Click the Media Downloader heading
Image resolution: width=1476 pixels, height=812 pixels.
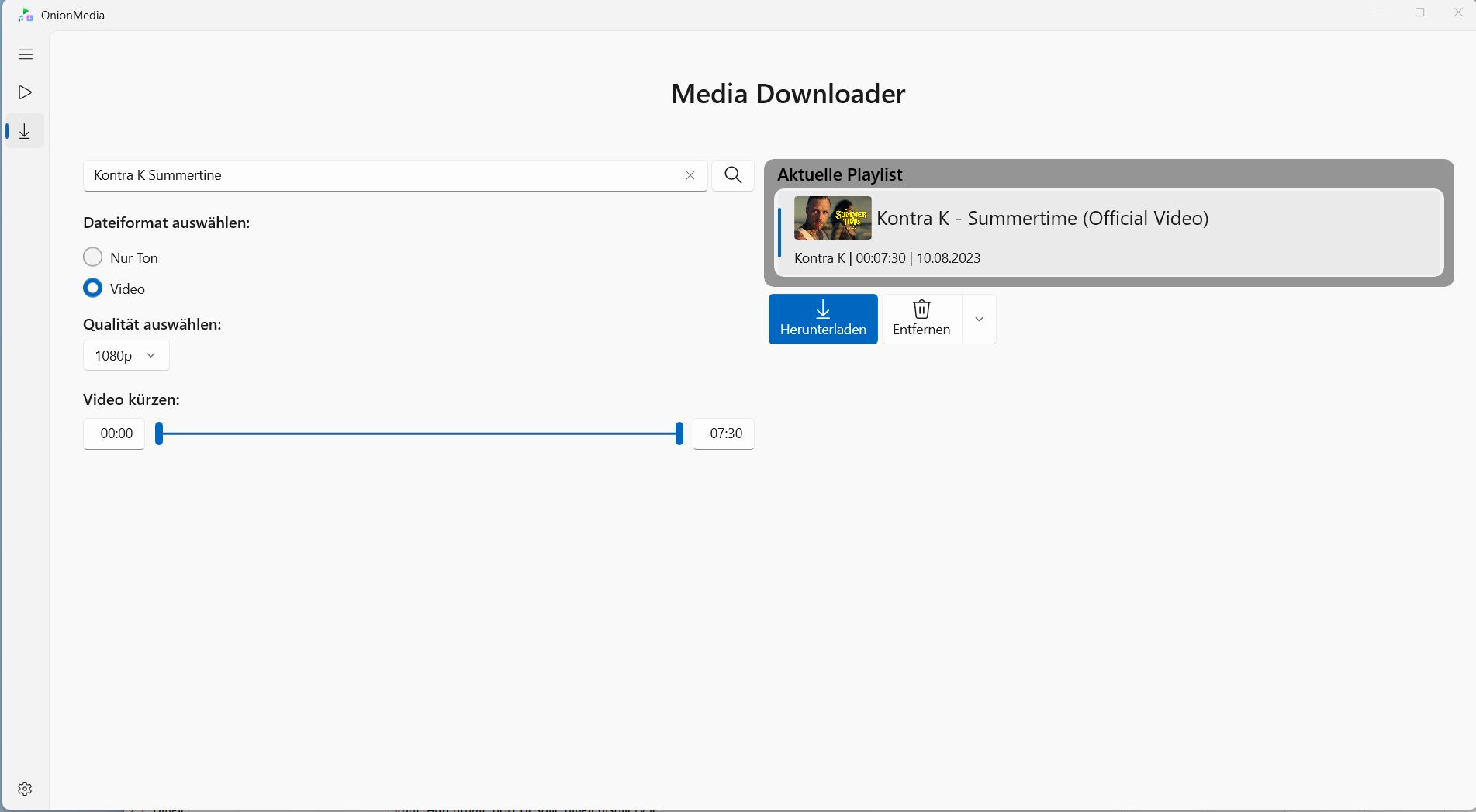pos(788,94)
